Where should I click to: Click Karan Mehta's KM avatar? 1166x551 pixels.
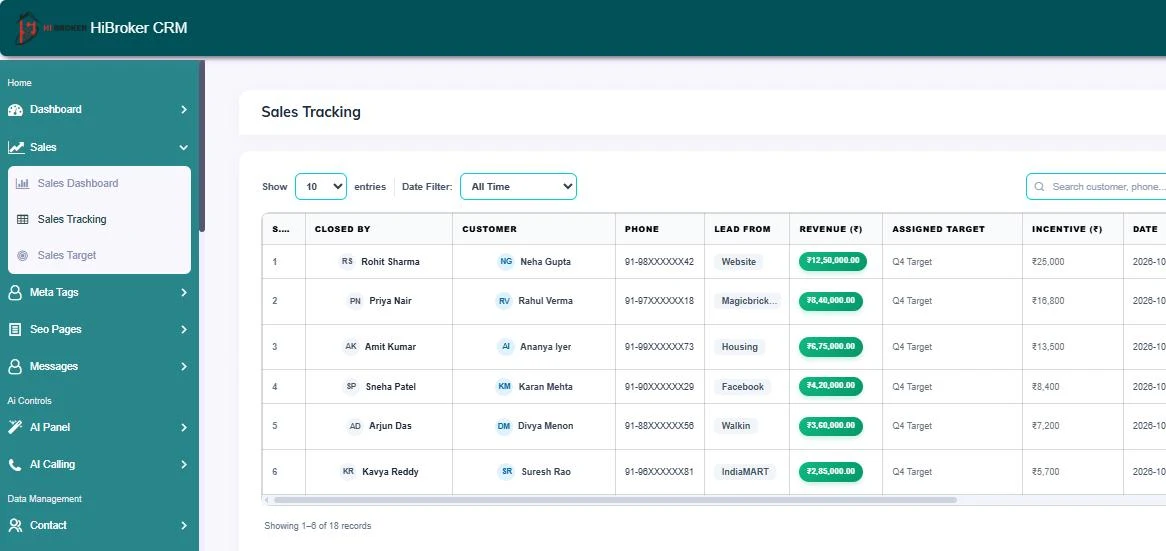click(x=504, y=387)
